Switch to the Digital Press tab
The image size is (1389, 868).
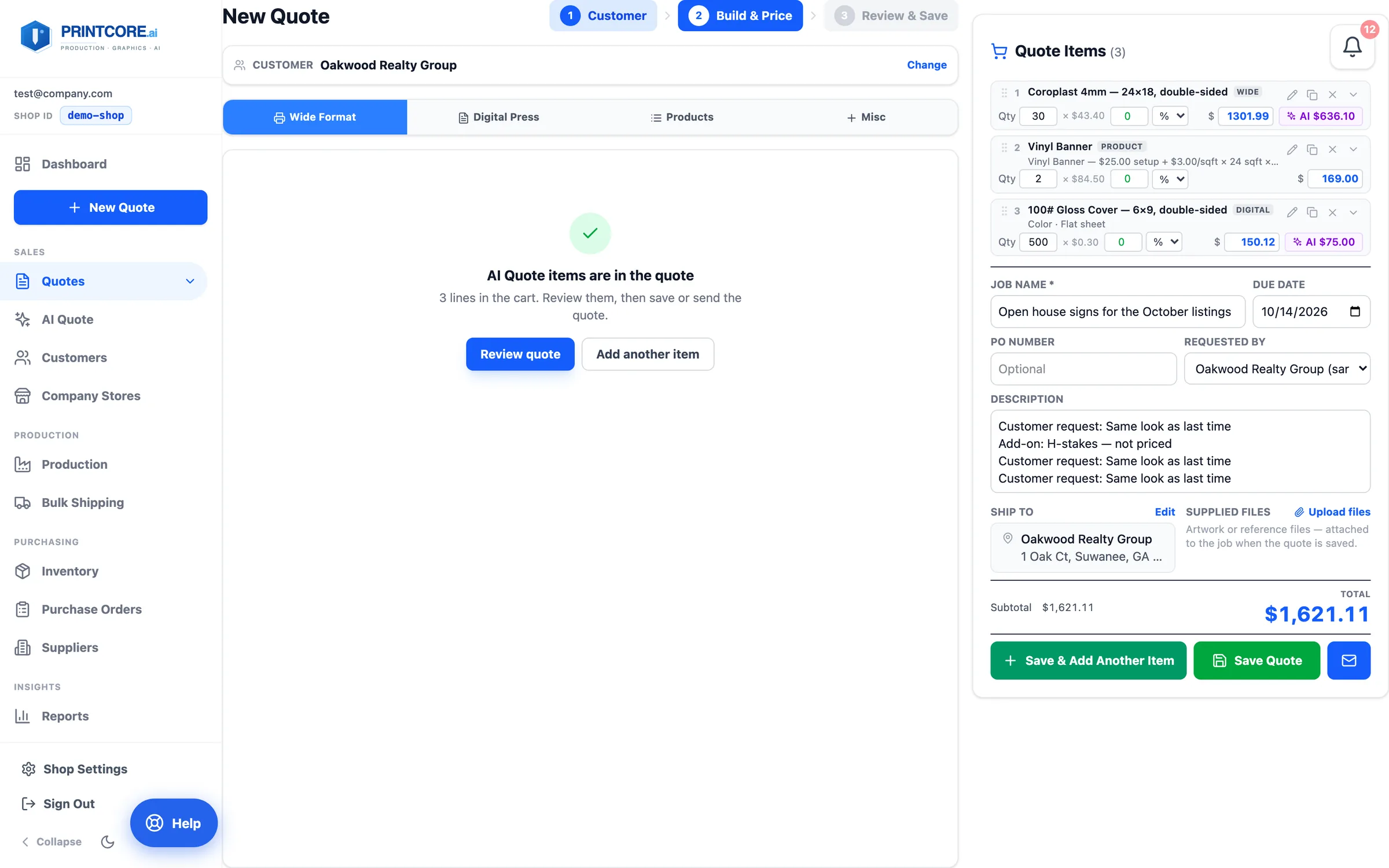click(x=499, y=117)
